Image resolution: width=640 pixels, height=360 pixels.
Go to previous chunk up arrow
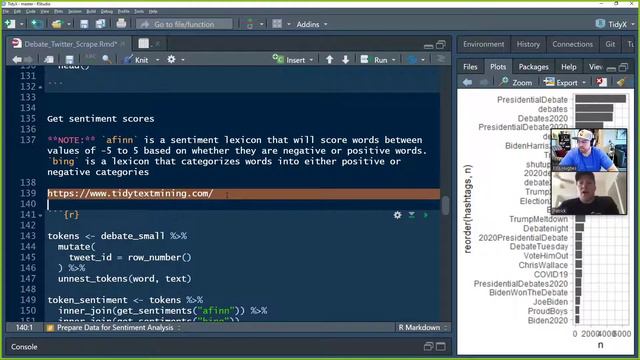click(329, 60)
